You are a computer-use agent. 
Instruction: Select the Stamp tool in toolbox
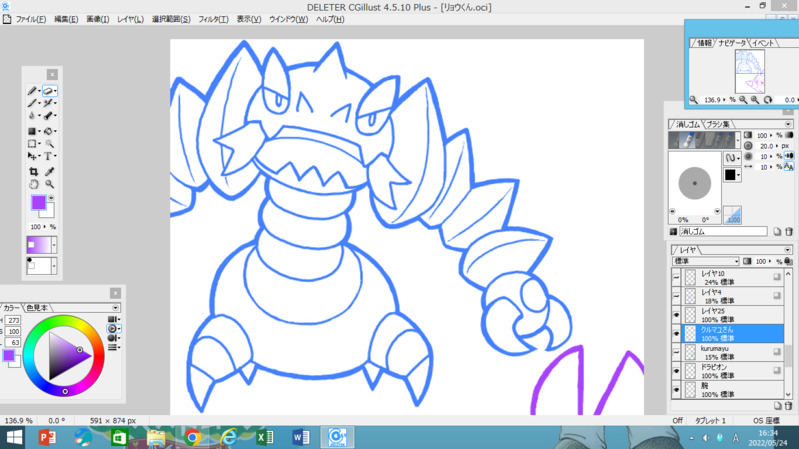click(48, 116)
